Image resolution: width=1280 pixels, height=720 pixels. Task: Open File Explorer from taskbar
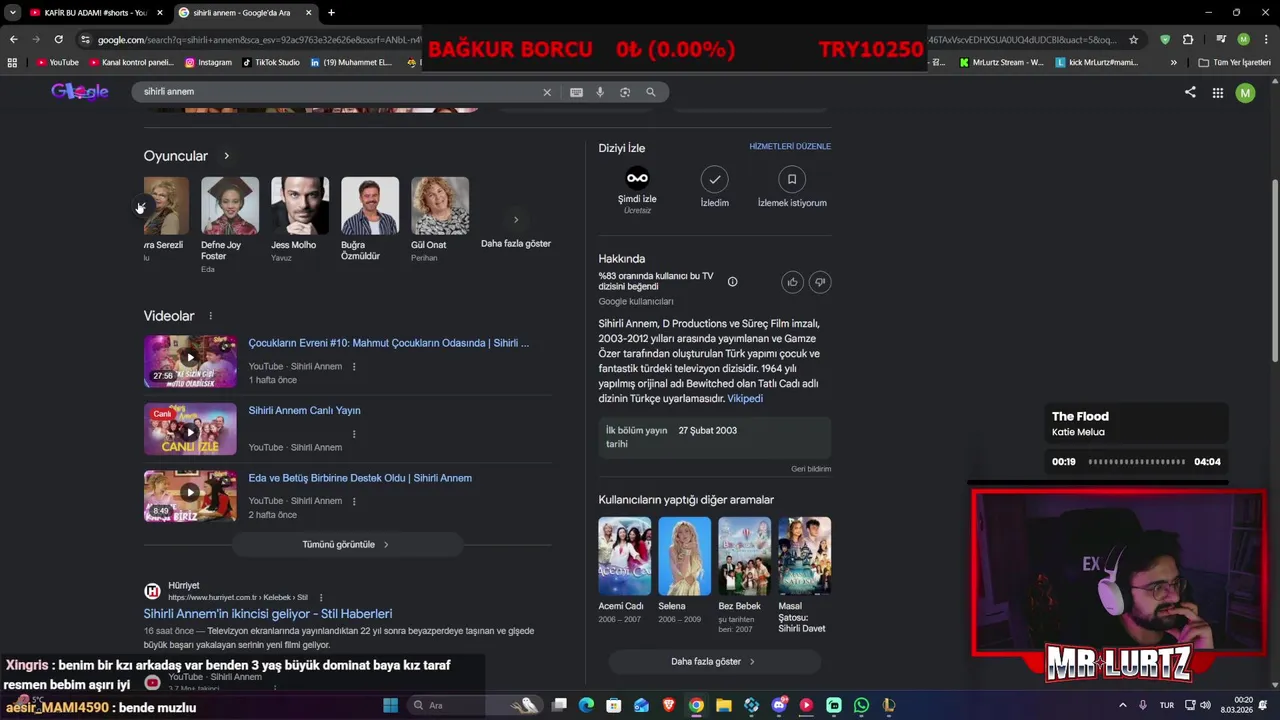[x=724, y=705]
